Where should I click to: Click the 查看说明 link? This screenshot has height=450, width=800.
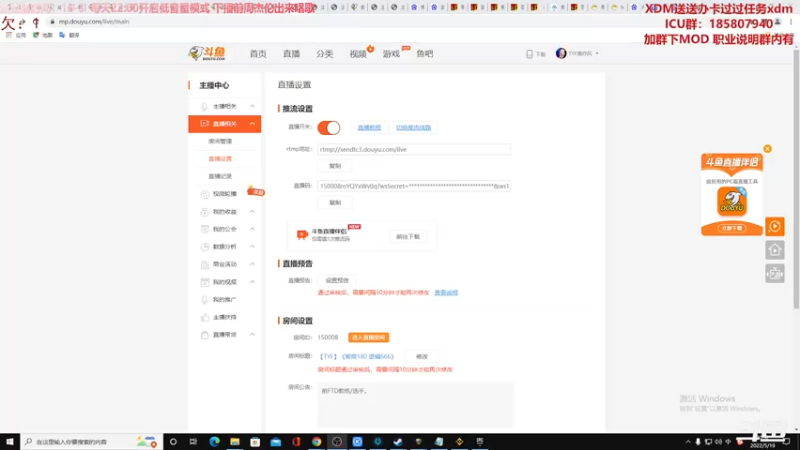[x=446, y=293]
